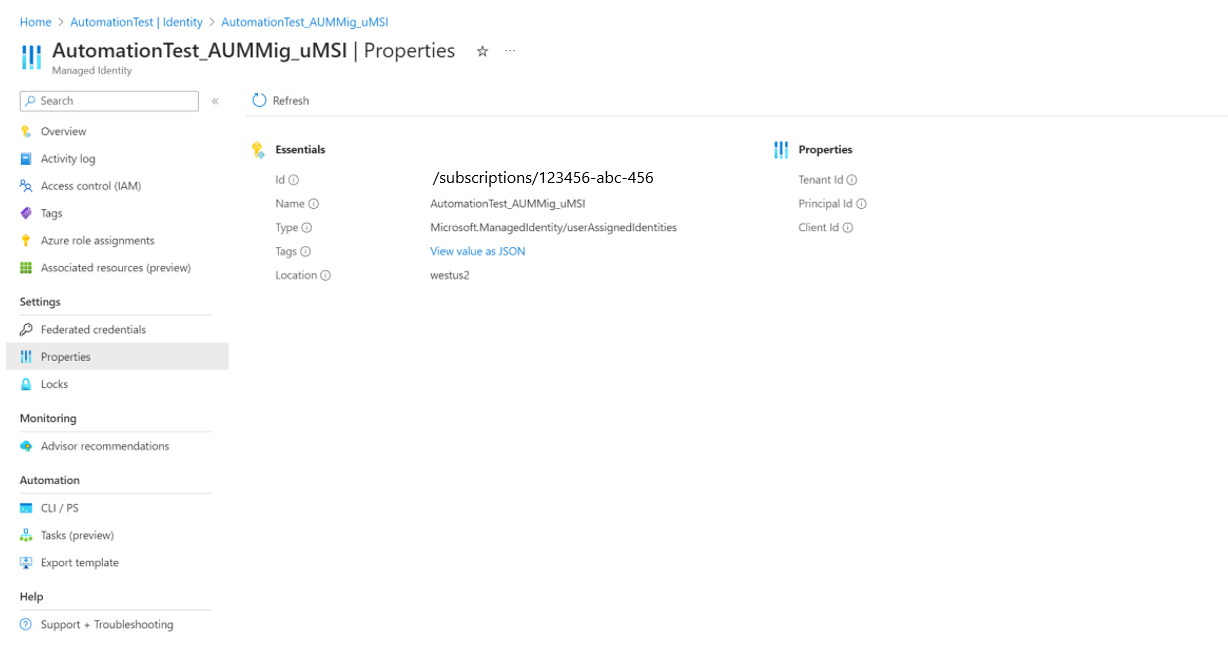Viewport: 1228px width, 651px height.
Task: Click the Managed Identity icon beside title
Action: (31, 56)
